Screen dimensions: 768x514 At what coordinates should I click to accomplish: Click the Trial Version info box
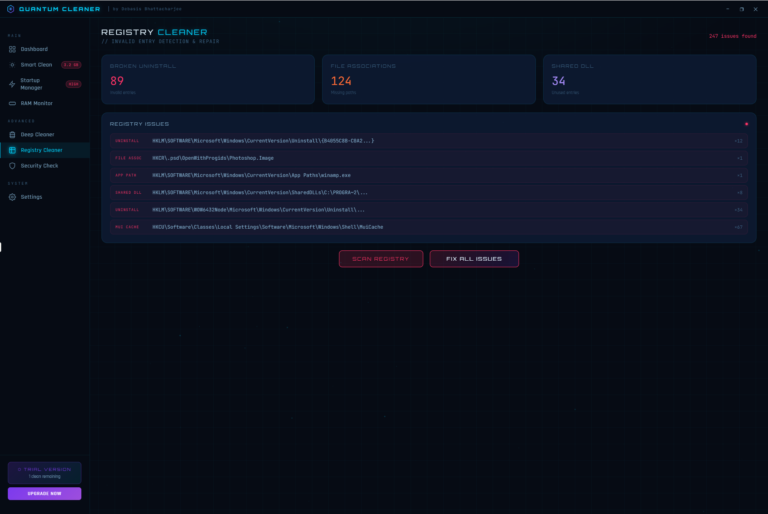(45, 473)
